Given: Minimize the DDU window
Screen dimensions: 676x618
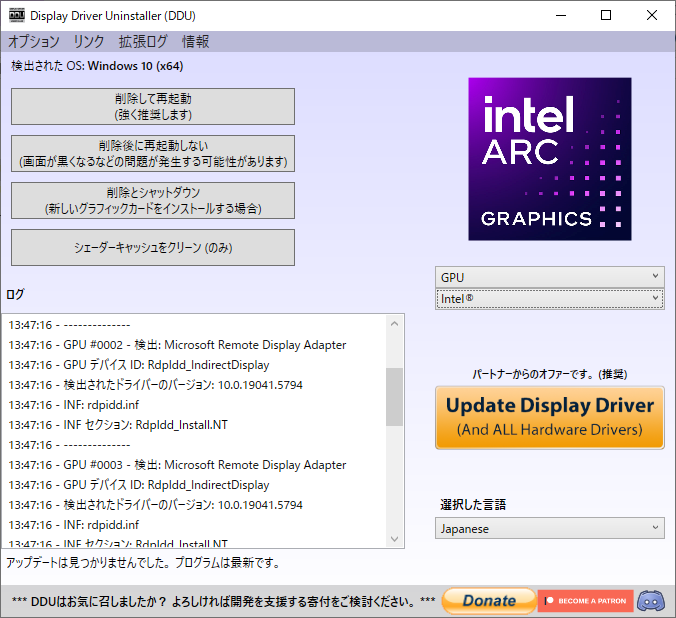Looking at the screenshot, I should point(561,16).
